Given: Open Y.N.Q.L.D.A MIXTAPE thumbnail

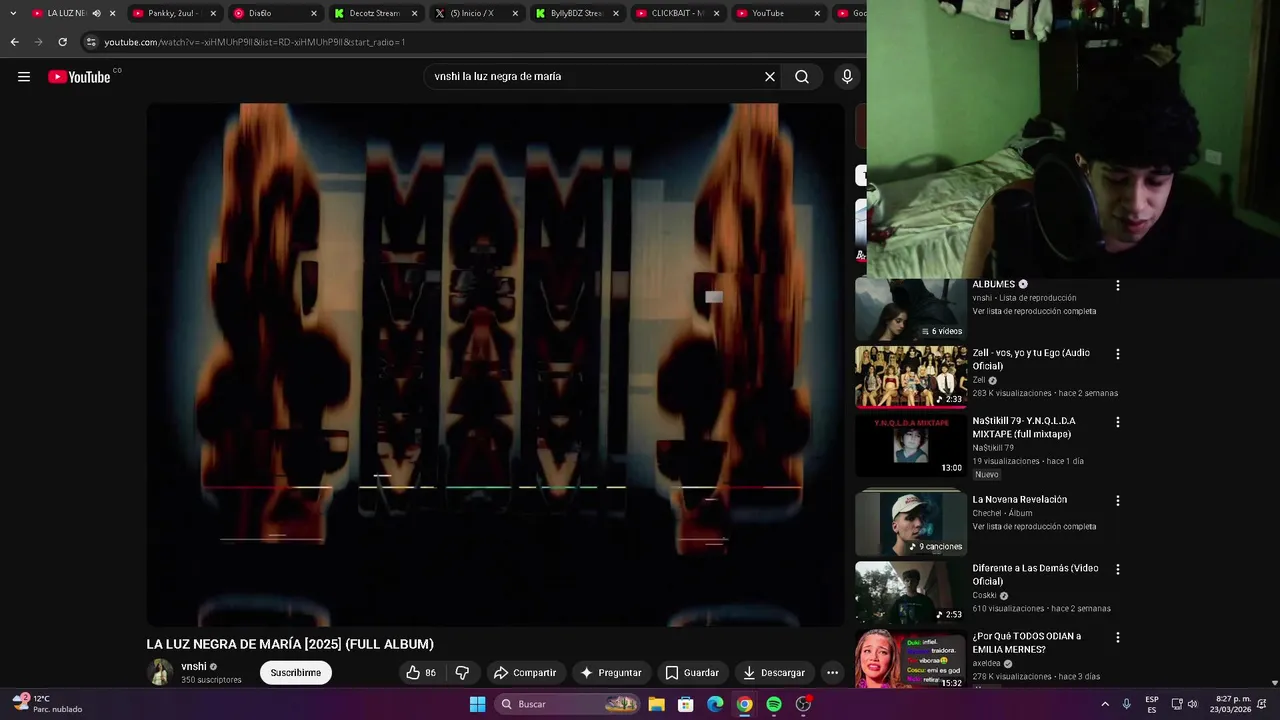Looking at the screenshot, I should pos(911,446).
